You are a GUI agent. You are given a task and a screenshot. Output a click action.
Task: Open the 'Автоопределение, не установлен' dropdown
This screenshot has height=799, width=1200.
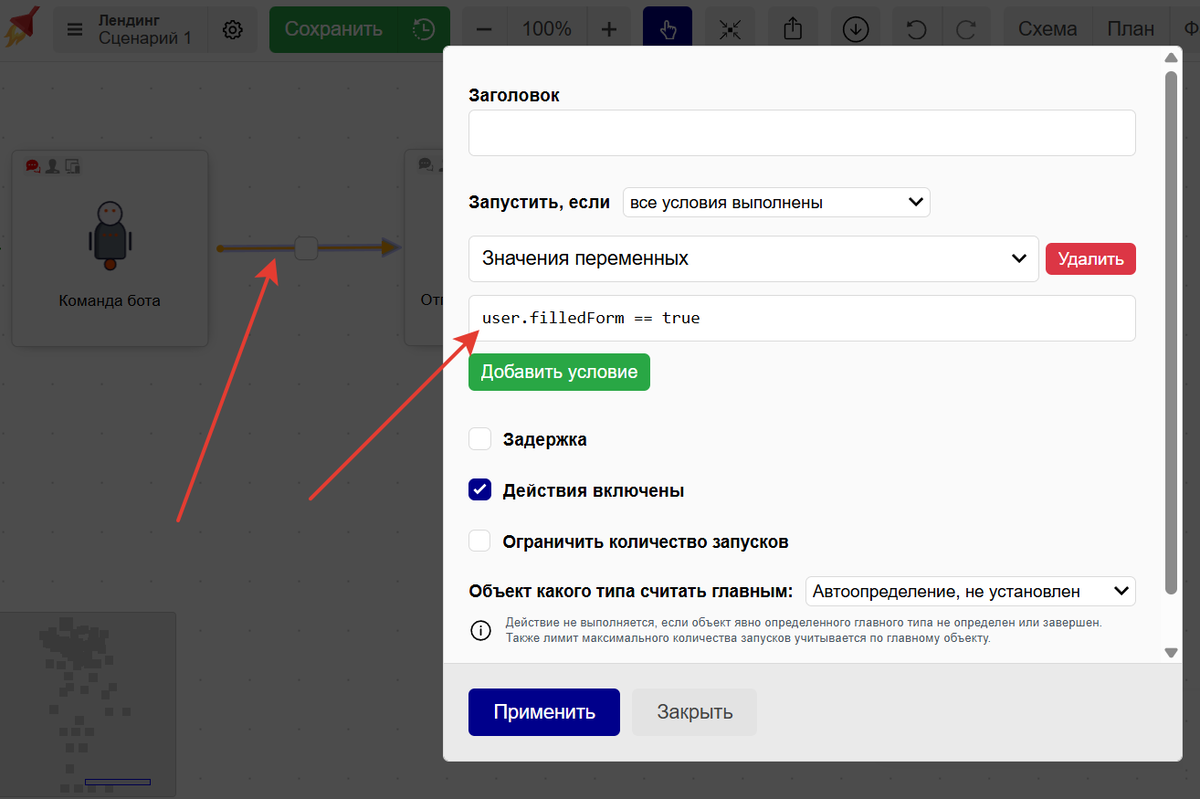click(969, 591)
